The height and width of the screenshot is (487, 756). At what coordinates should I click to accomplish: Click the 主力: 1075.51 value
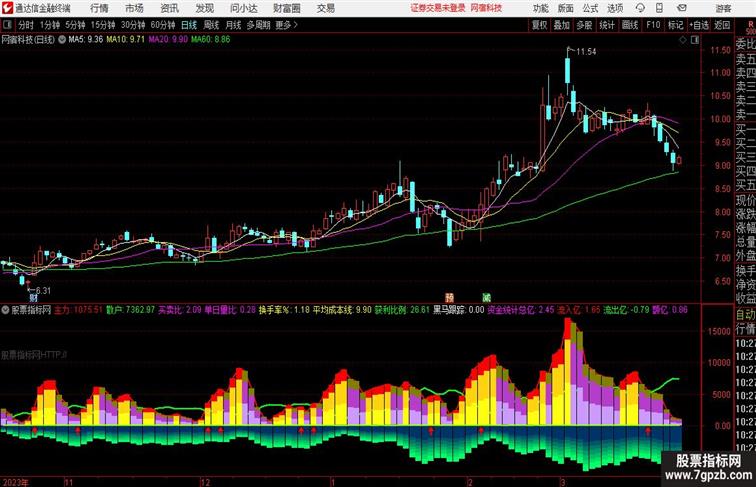point(78,310)
